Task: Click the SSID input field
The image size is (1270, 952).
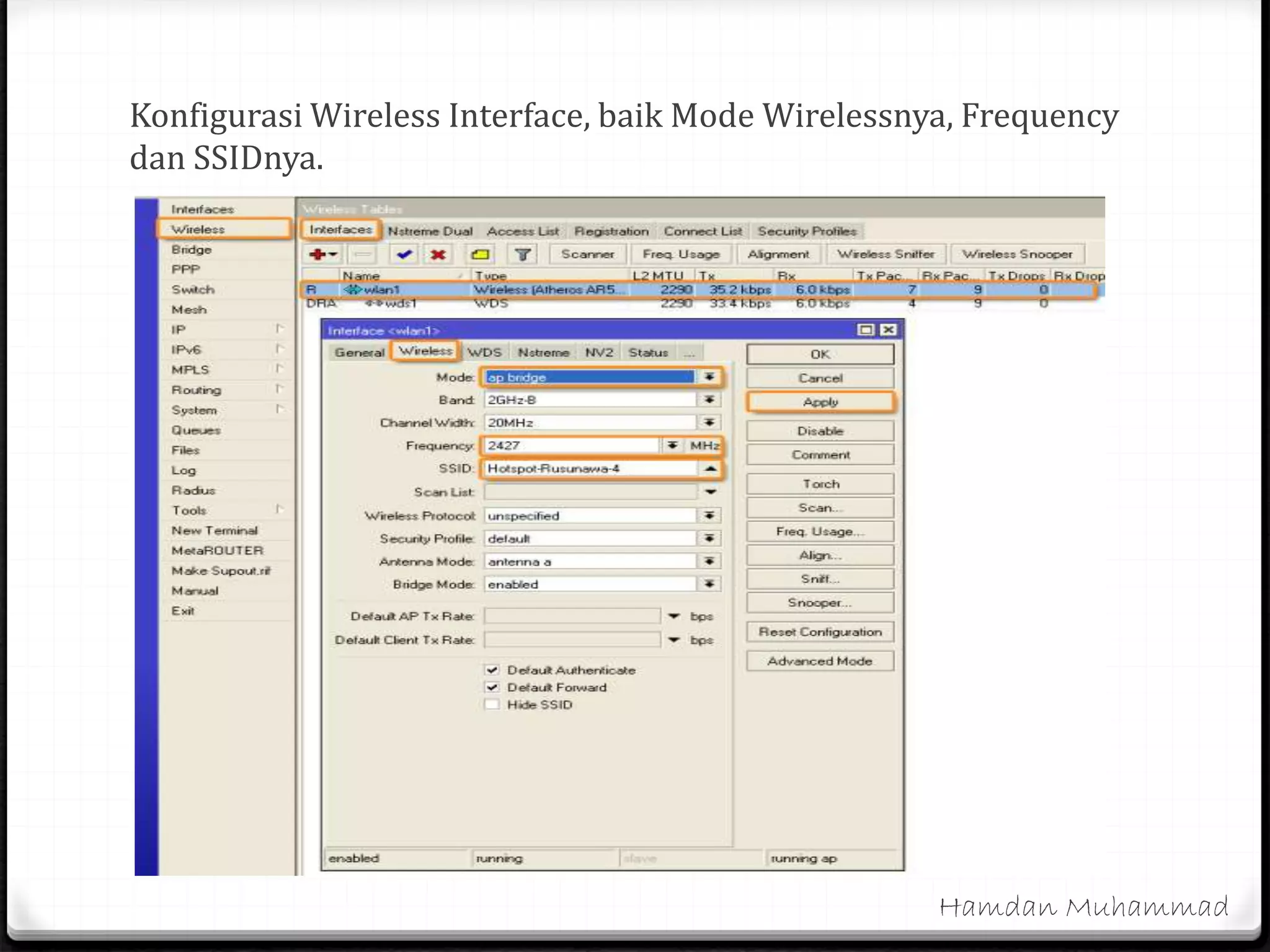Action: pos(590,469)
